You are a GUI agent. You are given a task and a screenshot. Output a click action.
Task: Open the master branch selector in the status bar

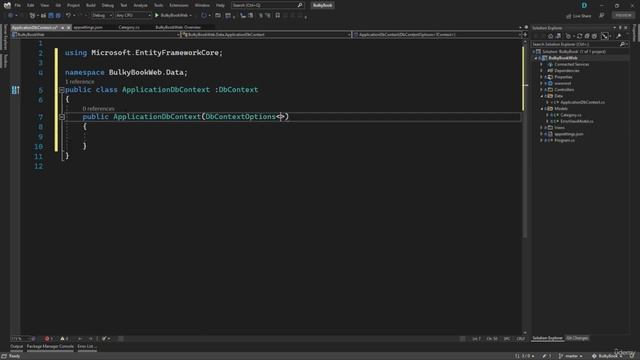point(571,356)
